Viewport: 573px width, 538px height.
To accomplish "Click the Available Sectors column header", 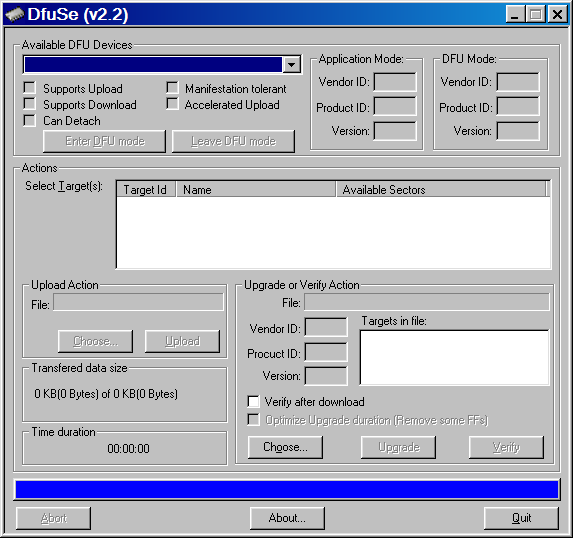I will click(441, 189).
